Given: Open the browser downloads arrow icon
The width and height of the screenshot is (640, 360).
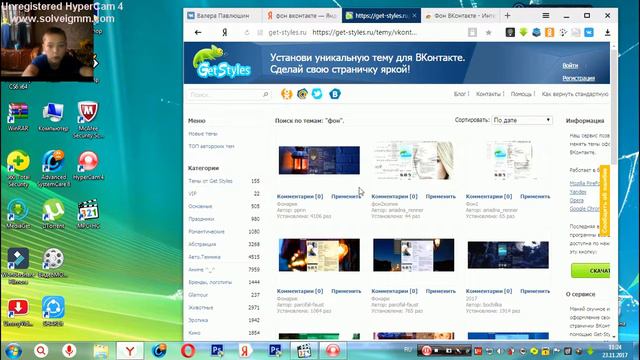Looking at the screenshot, I should click(x=607, y=33).
